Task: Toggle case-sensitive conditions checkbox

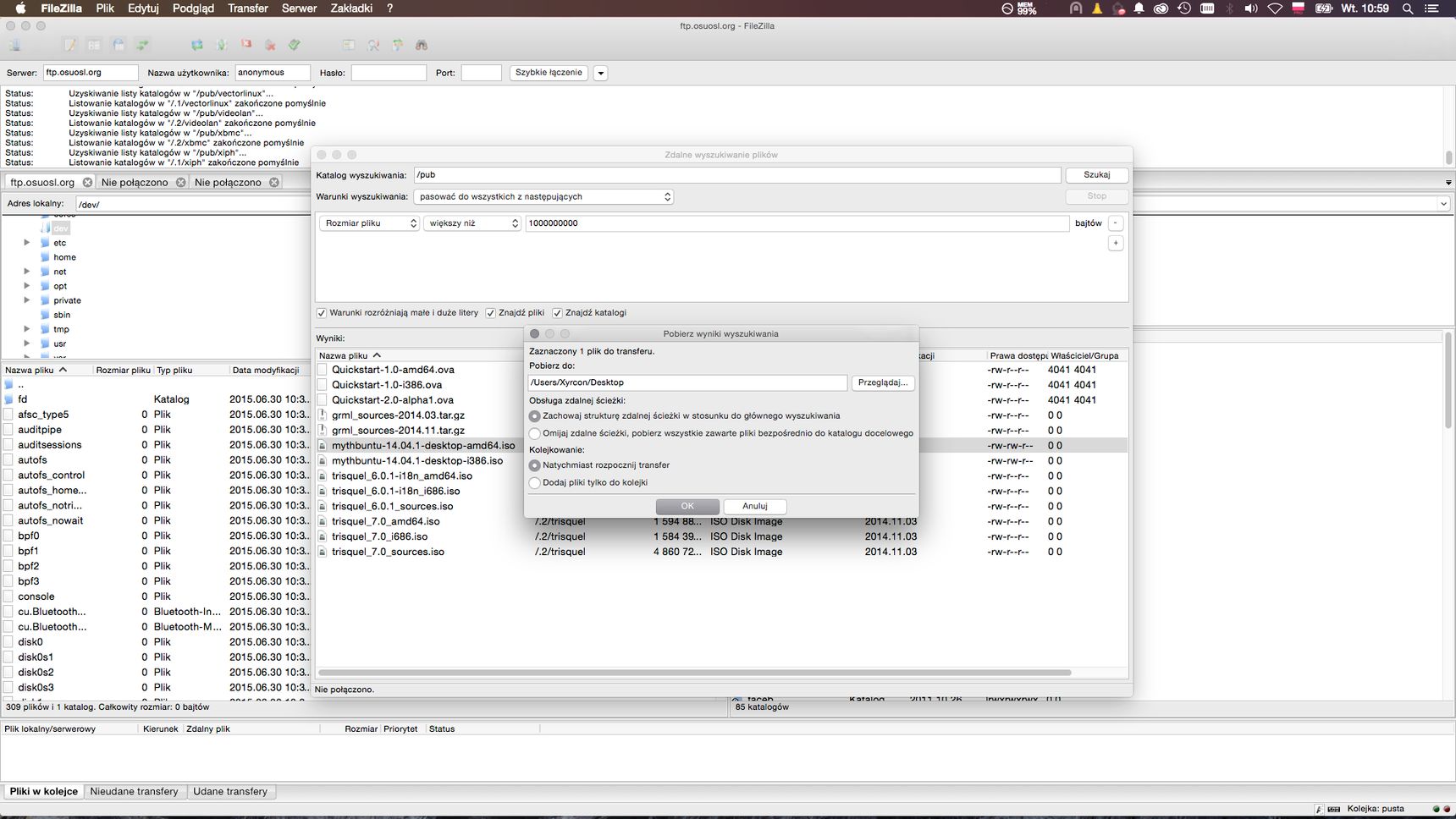Action: click(x=322, y=313)
